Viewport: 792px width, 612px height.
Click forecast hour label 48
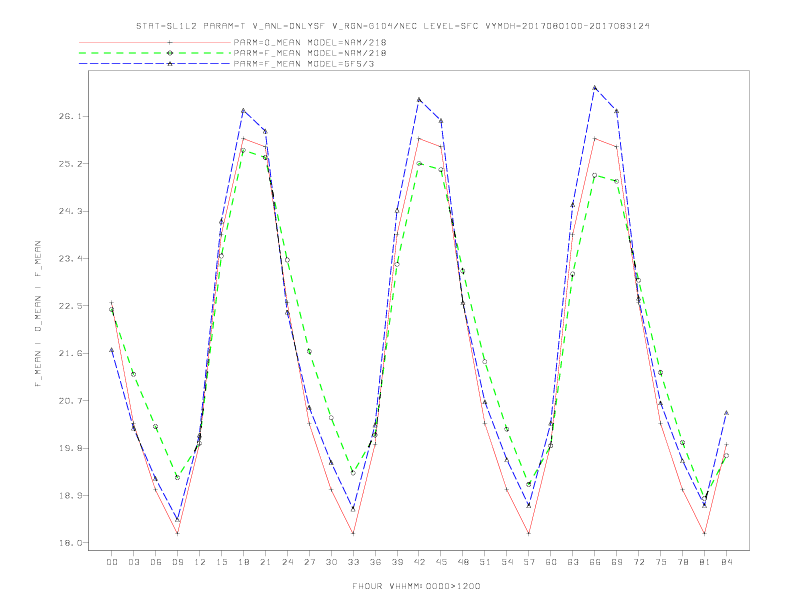463,562
